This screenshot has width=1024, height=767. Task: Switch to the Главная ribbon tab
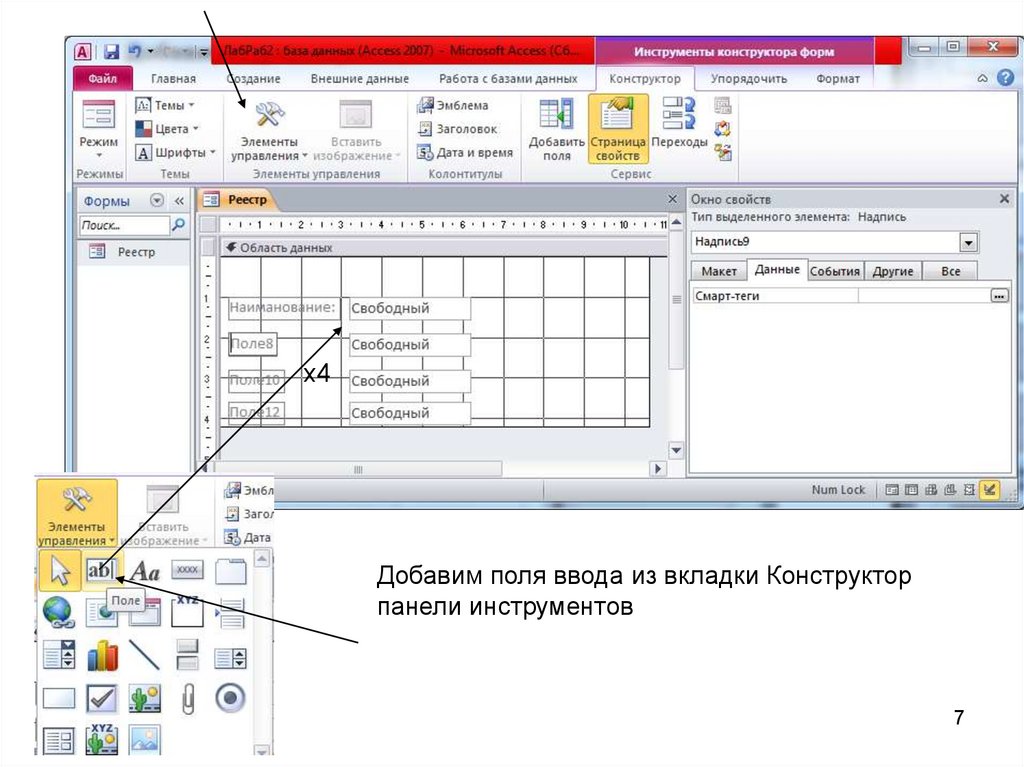pyautogui.click(x=173, y=78)
